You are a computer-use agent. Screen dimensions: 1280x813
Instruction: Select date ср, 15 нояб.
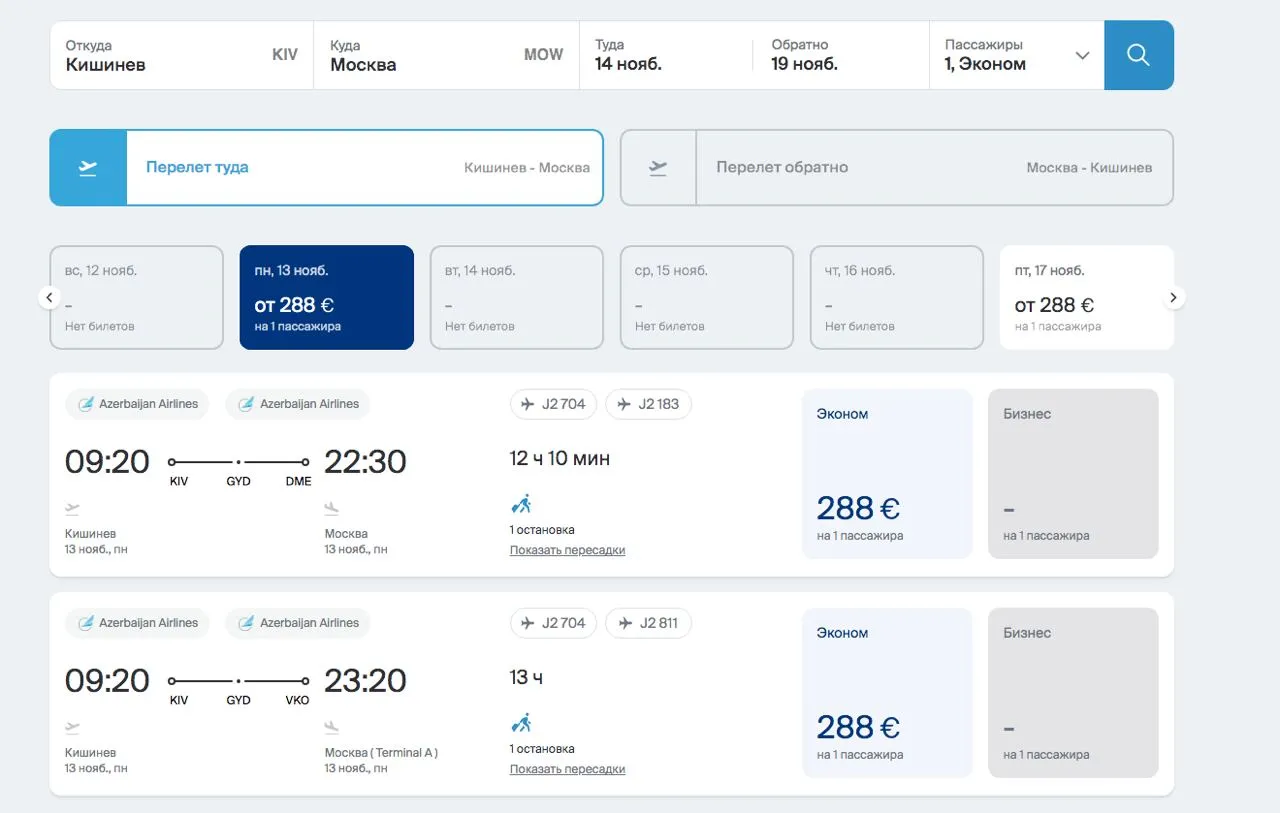(706, 297)
